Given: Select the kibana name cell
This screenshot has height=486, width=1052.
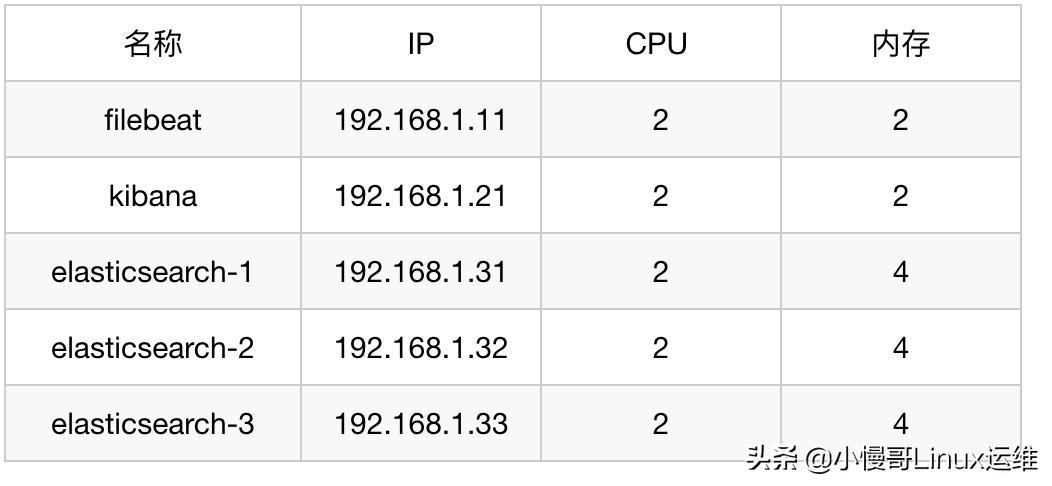Looking at the screenshot, I should pyautogui.click(x=153, y=196).
